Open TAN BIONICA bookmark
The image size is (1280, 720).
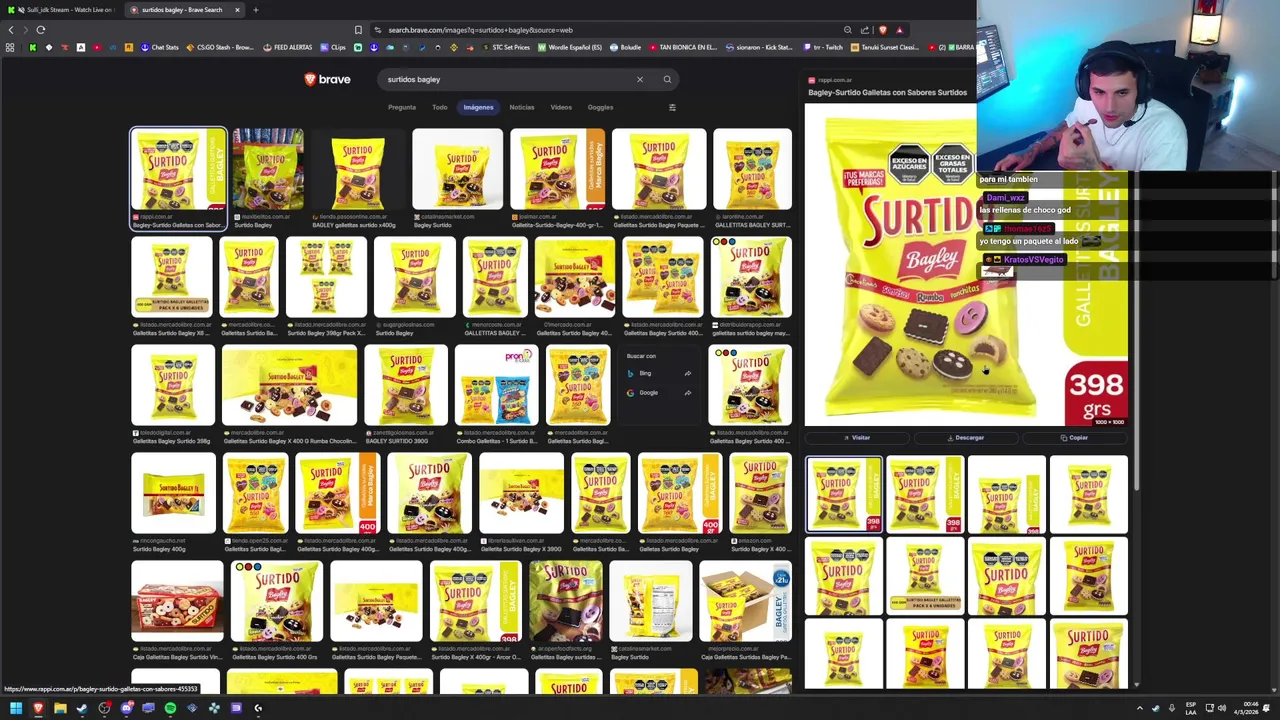click(x=683, y=47)
